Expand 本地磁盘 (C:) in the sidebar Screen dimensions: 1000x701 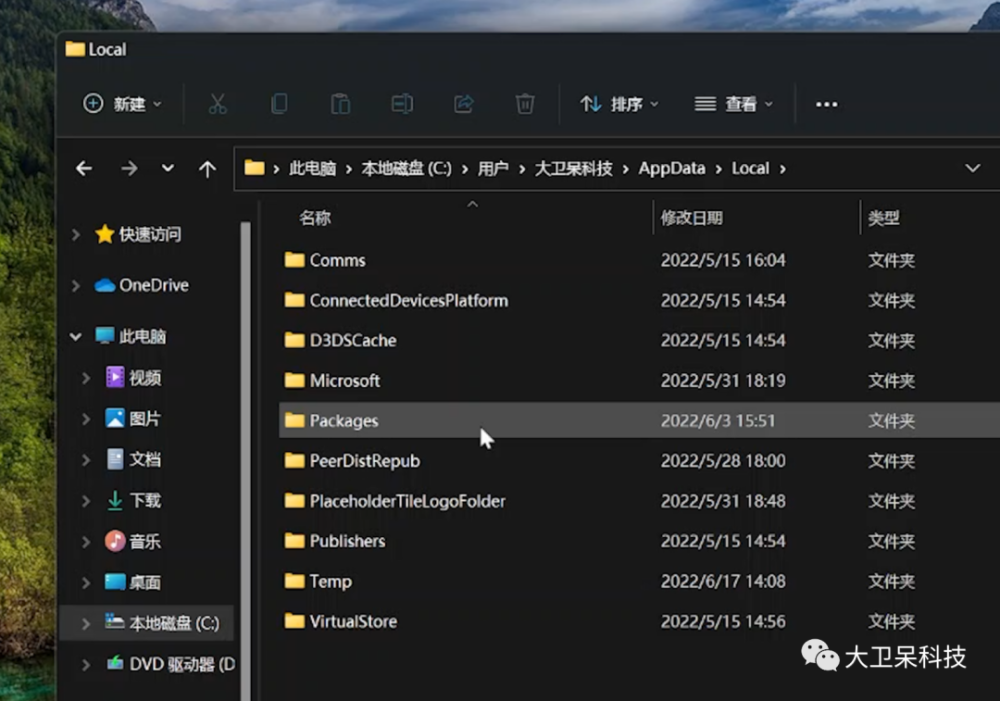pos(86,623)
